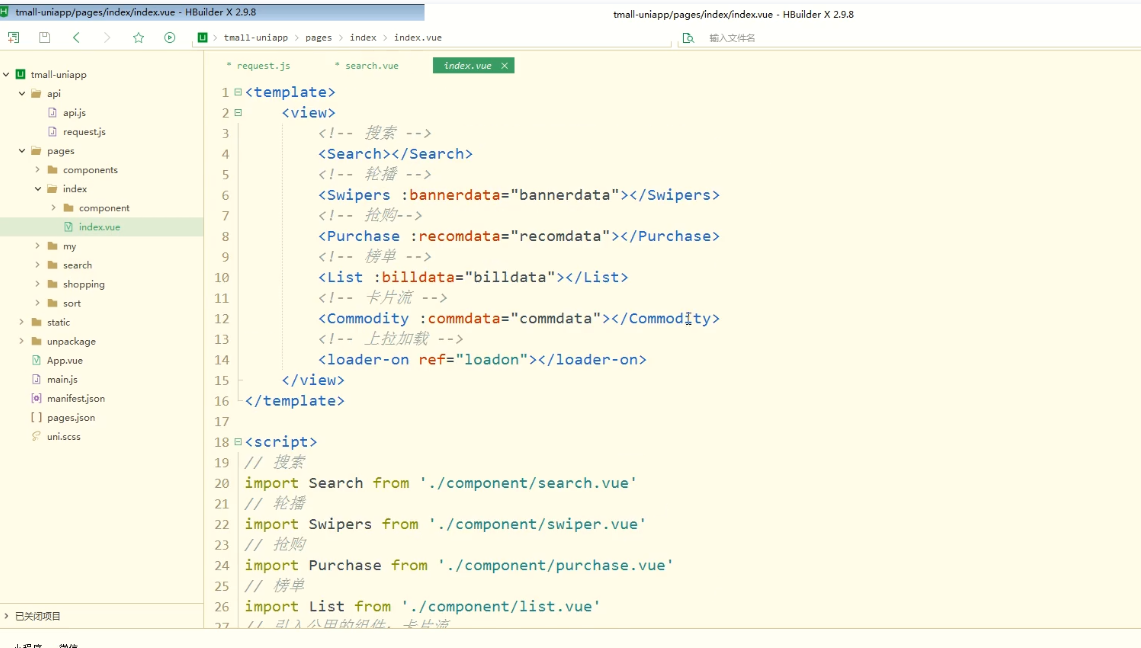The width and height of the screenshot is (1141, 648).
Task: Click the file search icon
Action: coord(688,38)
